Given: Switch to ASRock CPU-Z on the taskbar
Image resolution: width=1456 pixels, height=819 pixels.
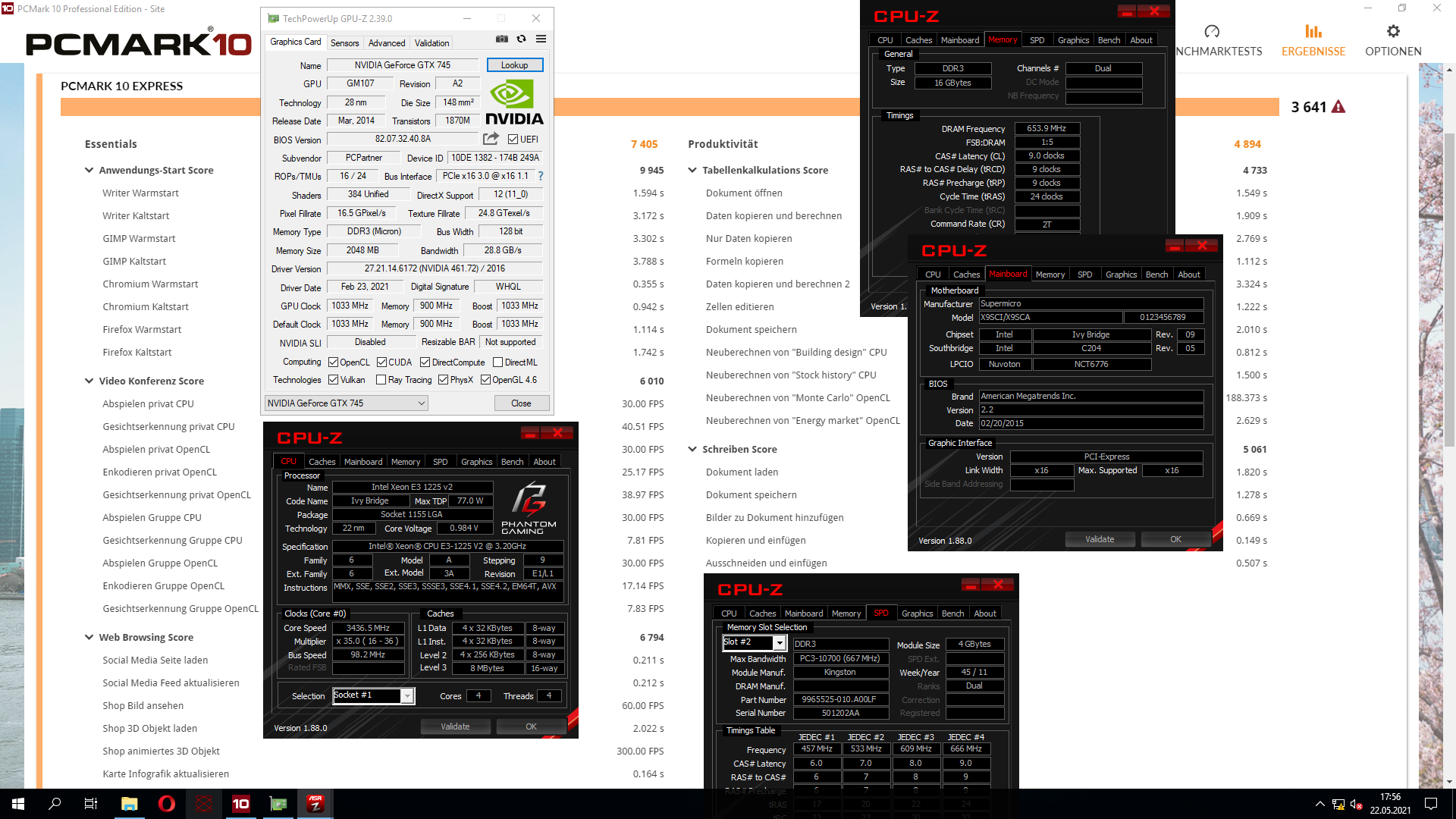Looking at the screenshot, I should pos(315,804).
